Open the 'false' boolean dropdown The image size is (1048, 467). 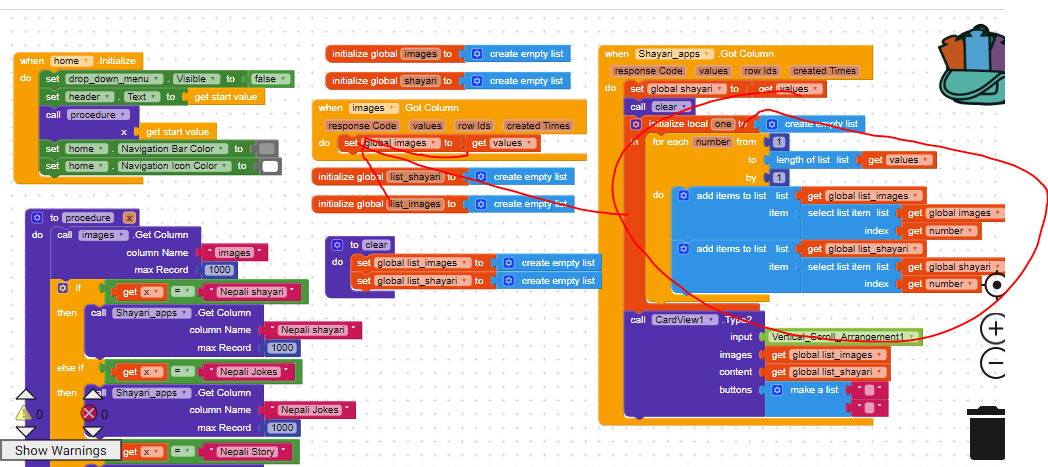[269, 79]
